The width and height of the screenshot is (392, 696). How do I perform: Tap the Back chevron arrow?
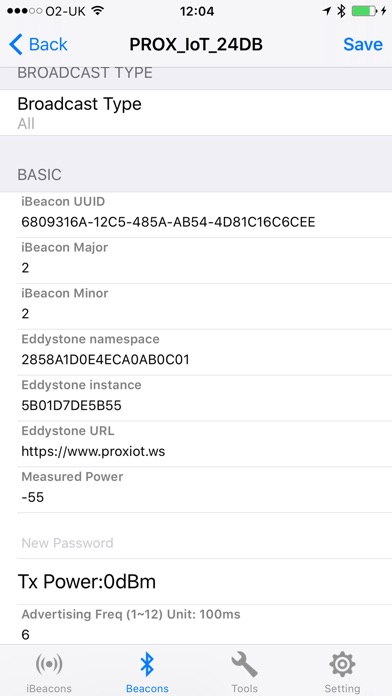16,44
